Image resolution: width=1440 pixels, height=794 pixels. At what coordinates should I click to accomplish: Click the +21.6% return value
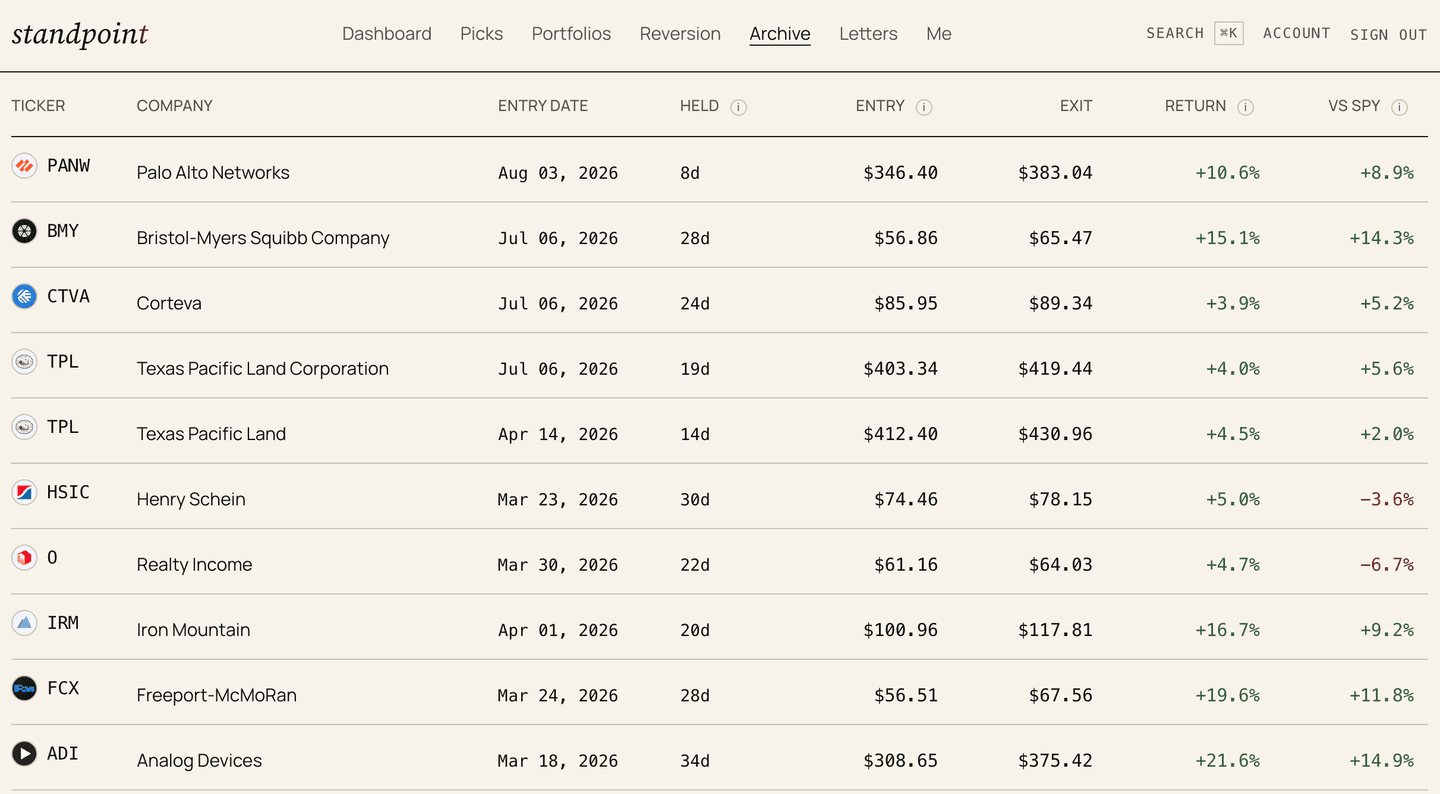1227,761
